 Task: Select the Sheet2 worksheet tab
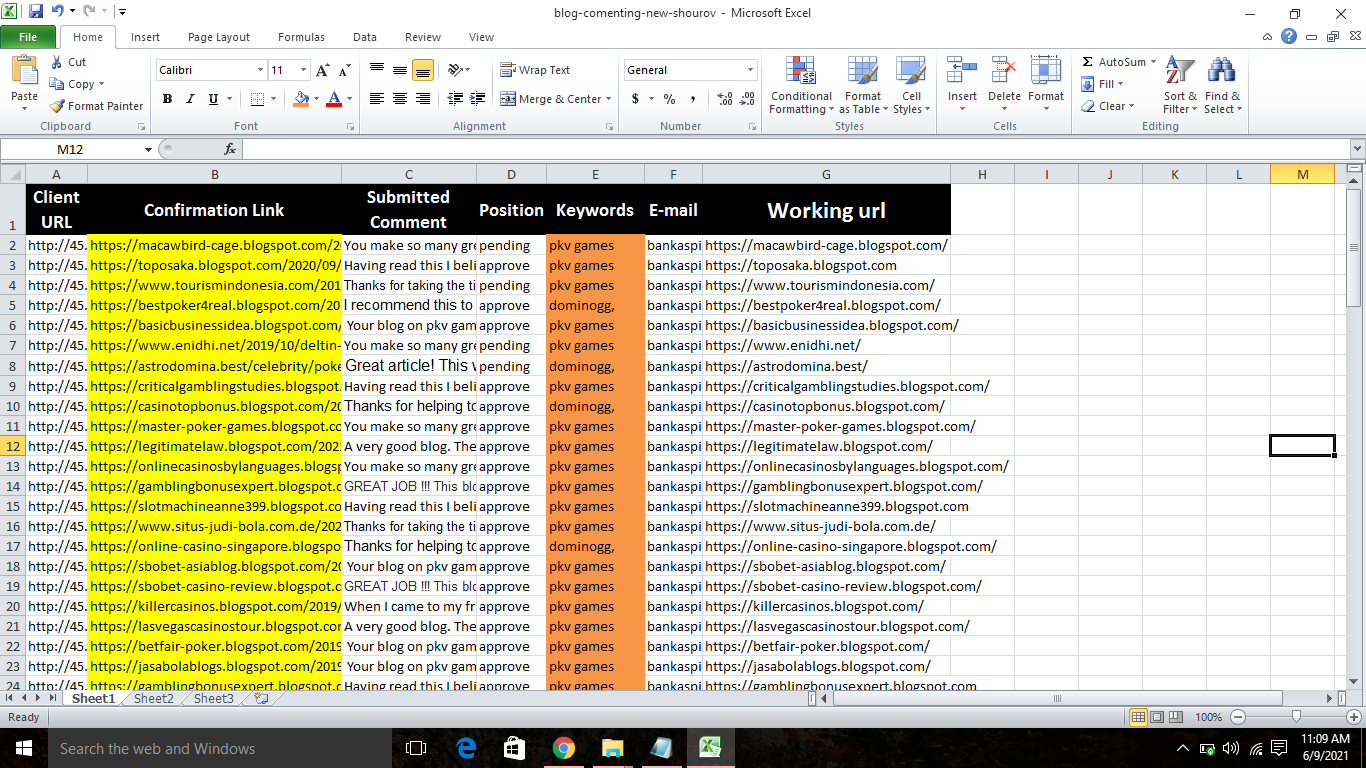153,698
